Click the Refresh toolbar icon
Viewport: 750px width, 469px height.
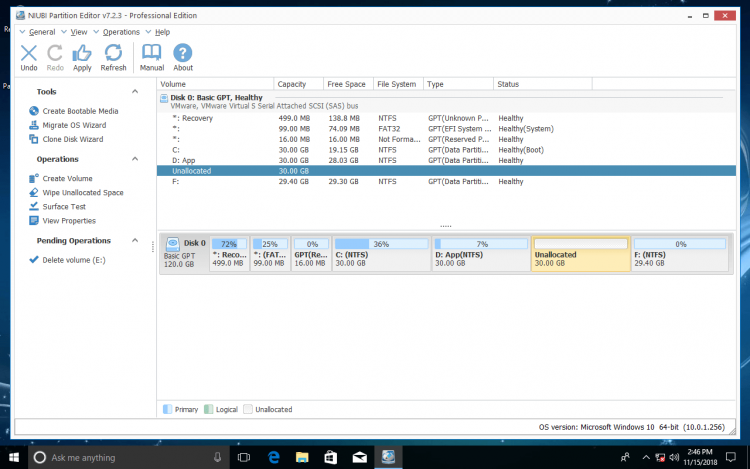pyautogui.click(x=113, y=53)
